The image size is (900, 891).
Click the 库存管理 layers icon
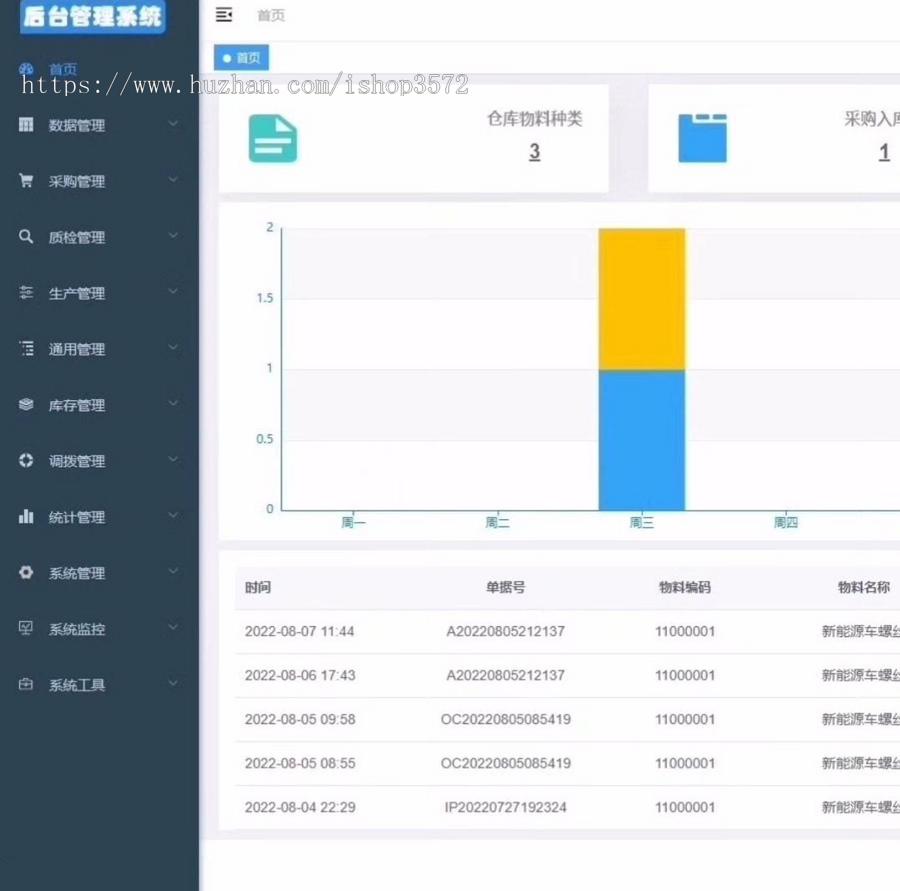tap(26, 404)
